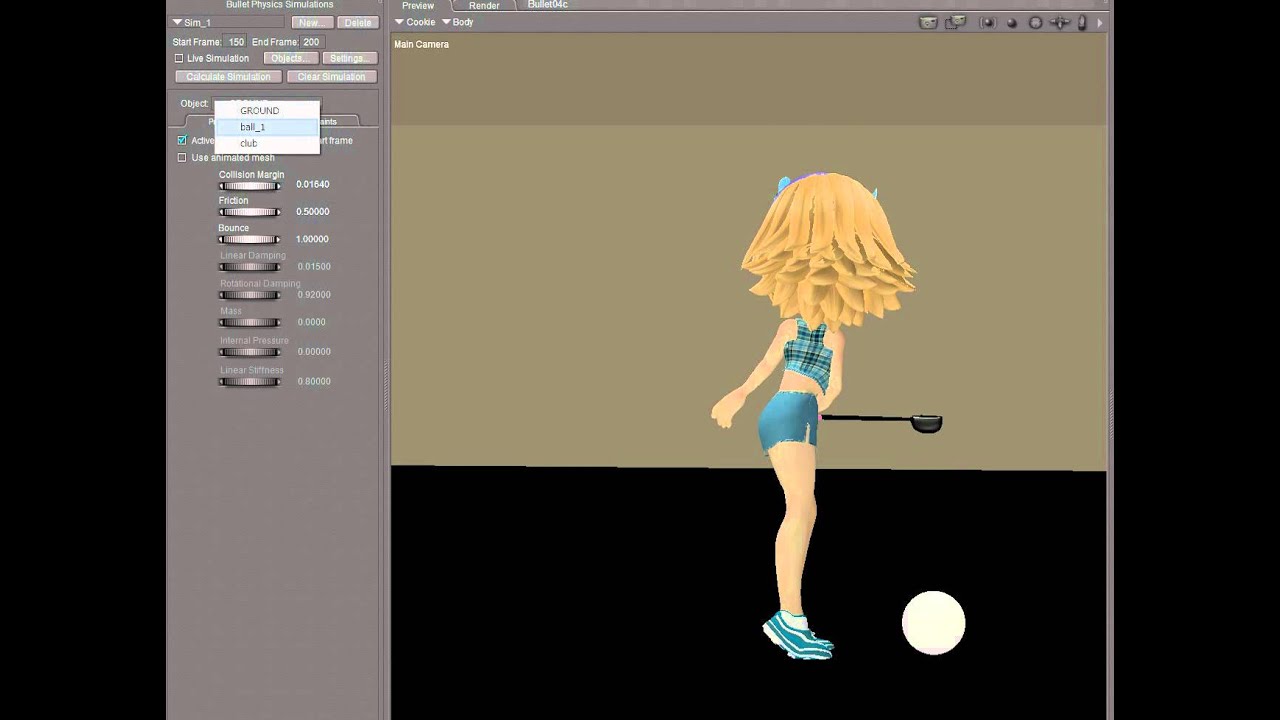Screen dimensions: 1280x720
Task: Open the Settings... dialog button
Action: (349, 58)
